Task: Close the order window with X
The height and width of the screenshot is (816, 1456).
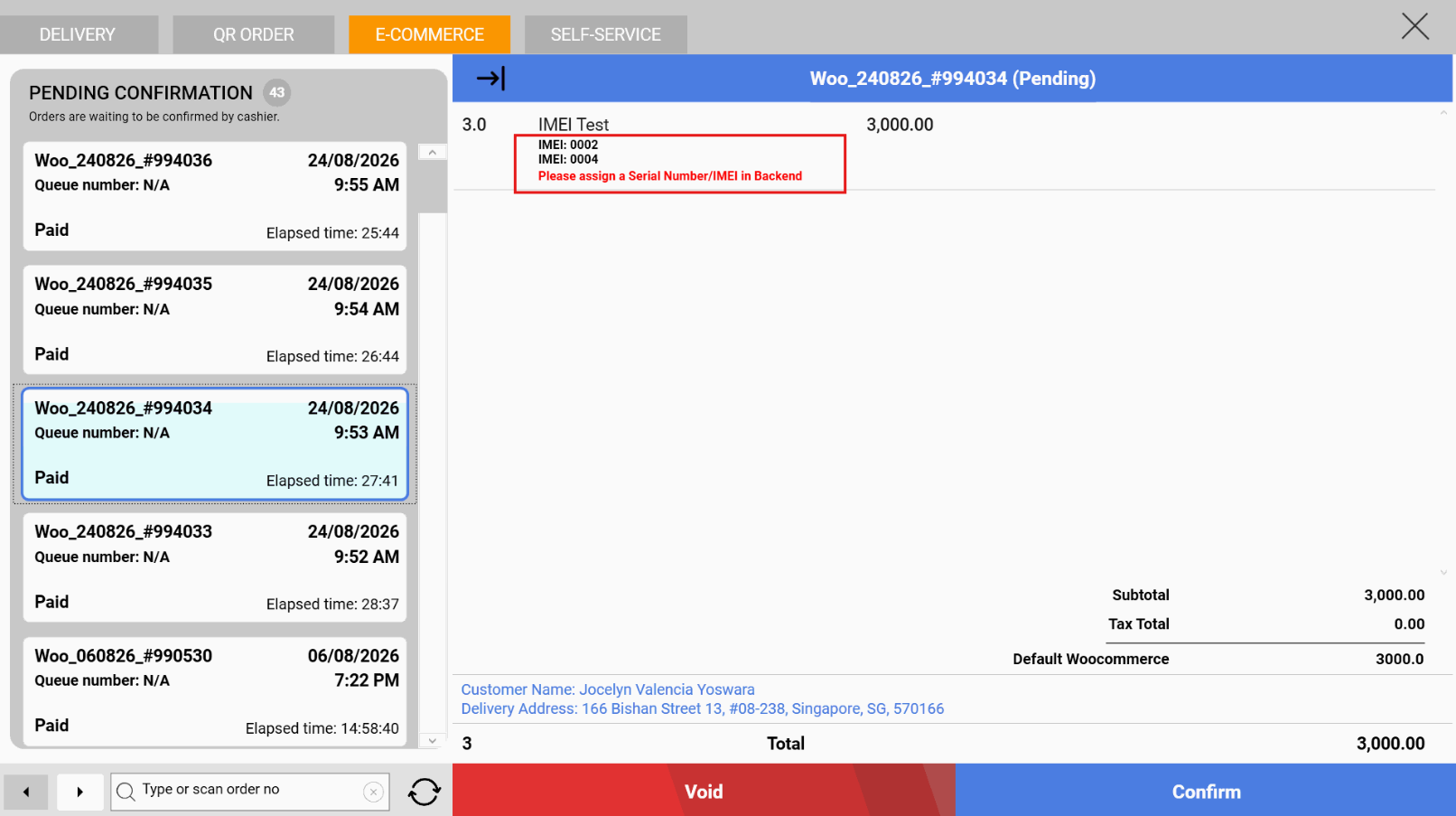Action: tap(1414, 26)
